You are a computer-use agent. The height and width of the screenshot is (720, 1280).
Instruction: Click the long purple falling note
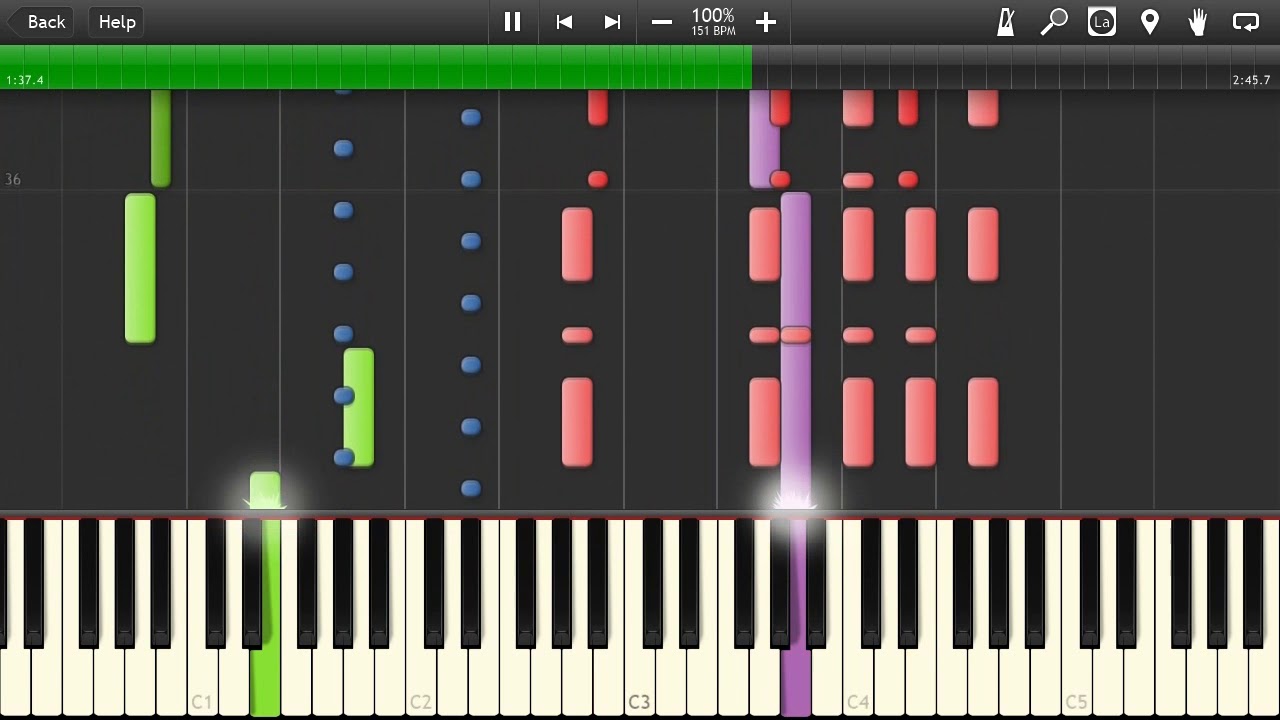pyautogui.click(x=796, y=350)
